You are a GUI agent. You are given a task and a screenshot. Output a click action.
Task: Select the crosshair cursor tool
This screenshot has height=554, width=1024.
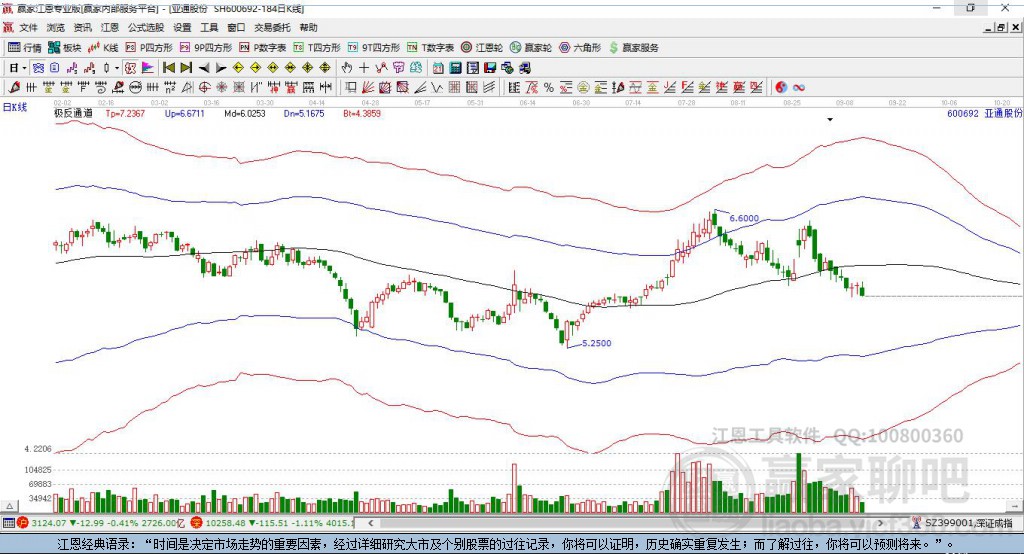point(364,68)
